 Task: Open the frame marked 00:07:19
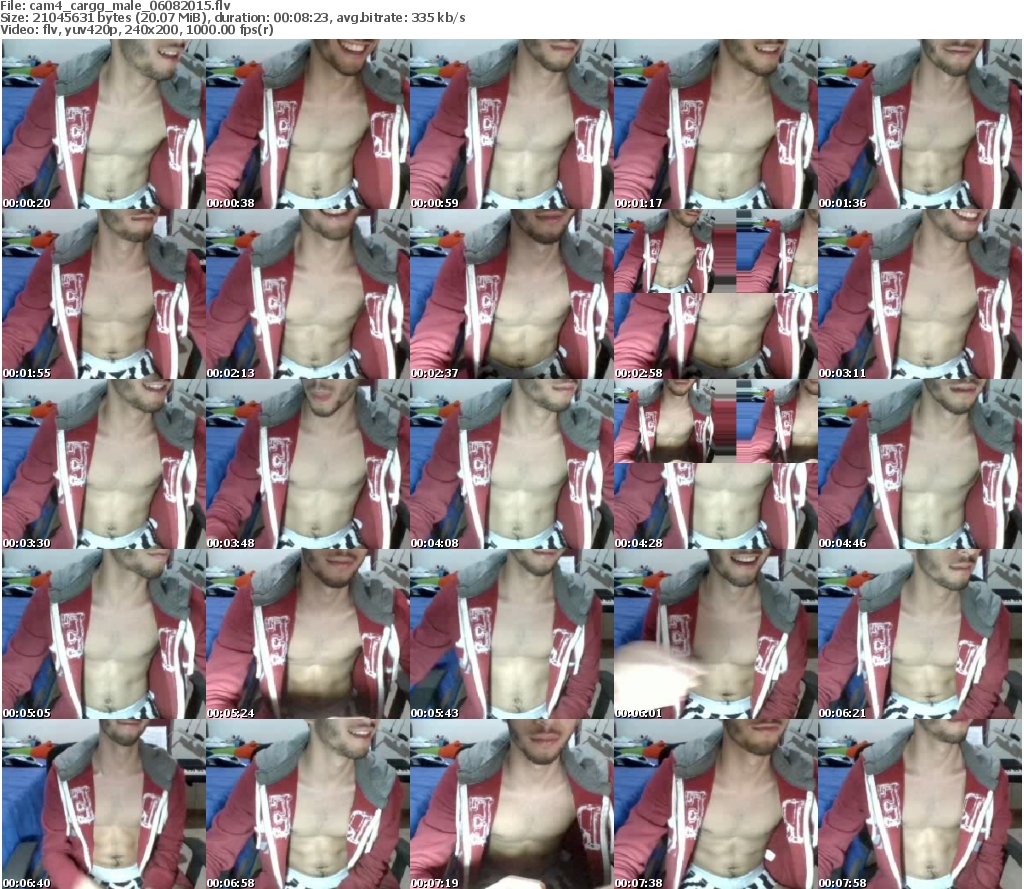point(511,804)
